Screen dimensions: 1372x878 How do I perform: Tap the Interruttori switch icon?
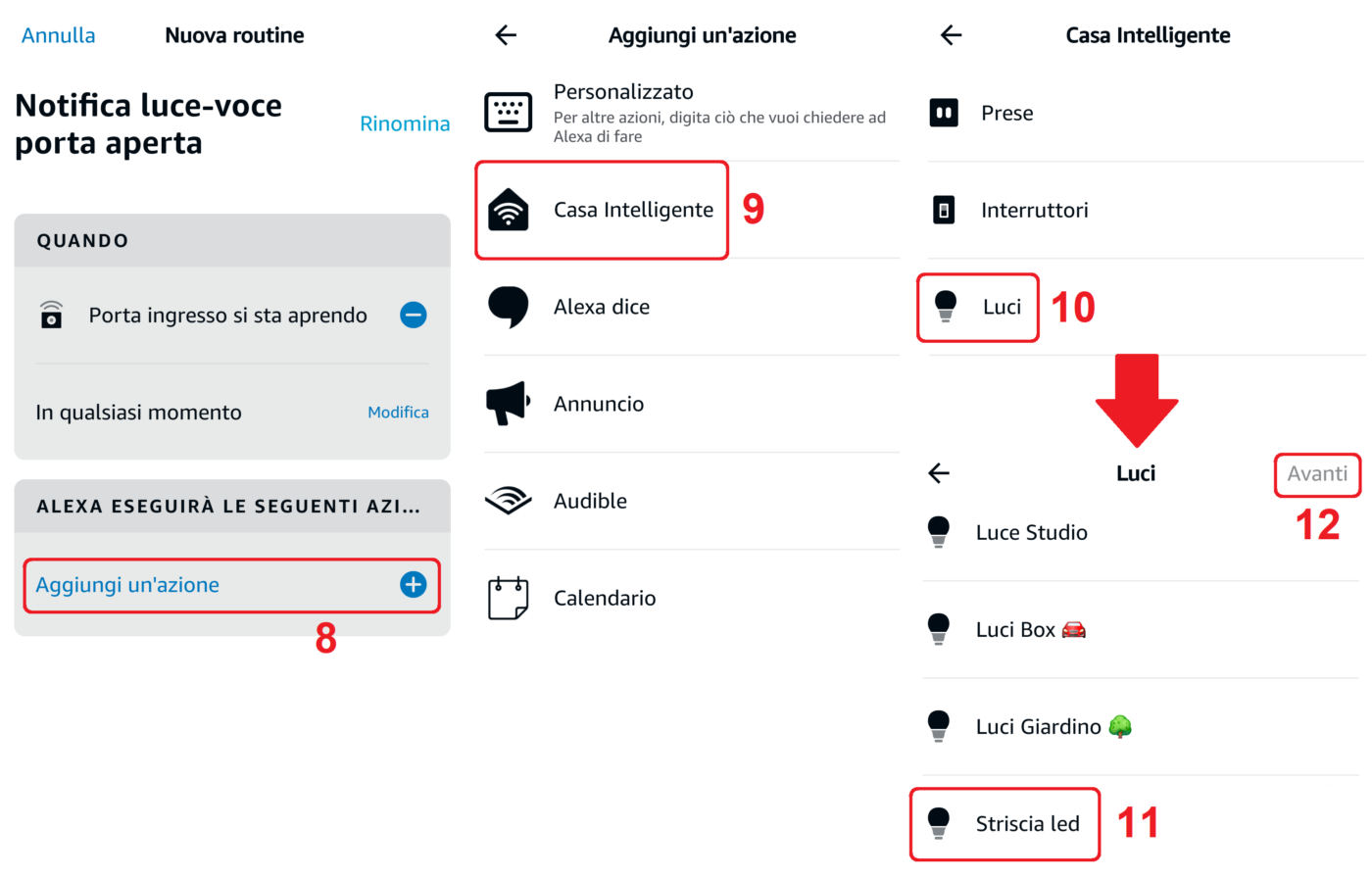[944, 210]
